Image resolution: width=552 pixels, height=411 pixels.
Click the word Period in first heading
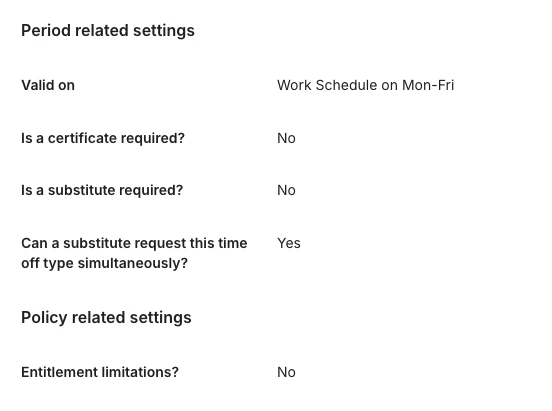point(46,31)
